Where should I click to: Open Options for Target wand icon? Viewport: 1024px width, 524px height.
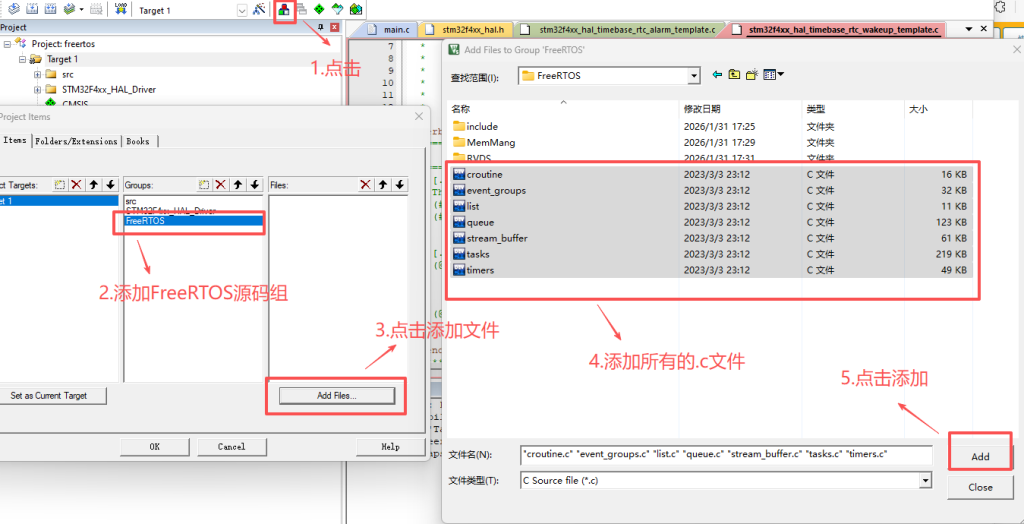pos(259,10)
